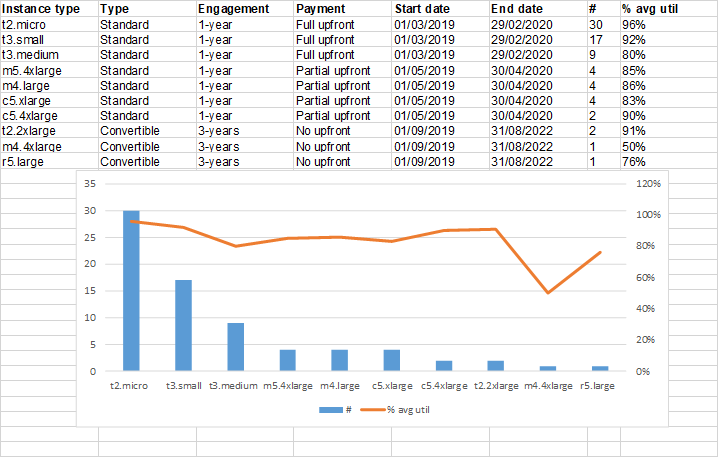Click the 3-years cell in m4.4xlarge row
Screen dimensions: 719x458
pos(245,147)
